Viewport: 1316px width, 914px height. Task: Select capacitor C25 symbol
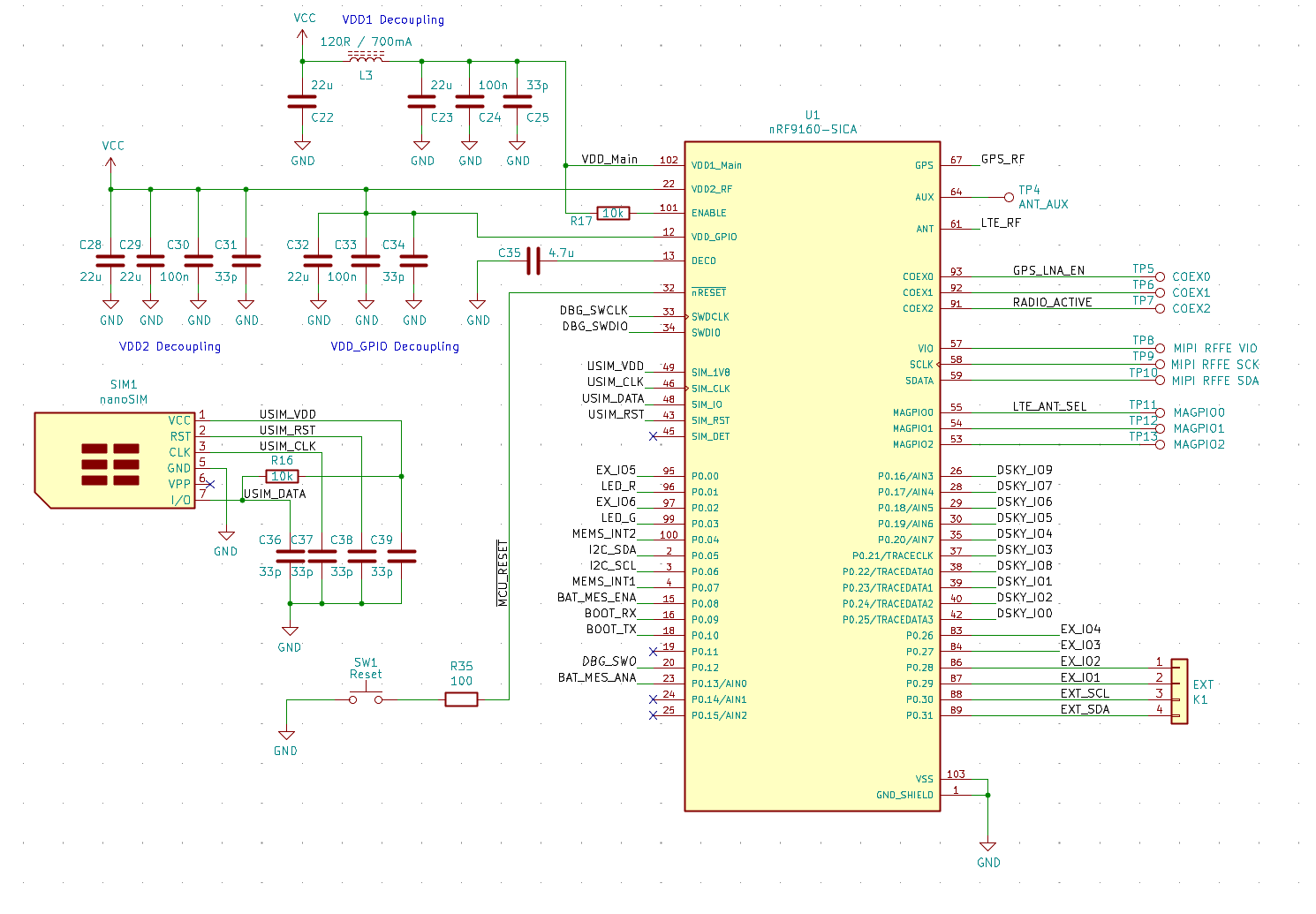[517, 102]
